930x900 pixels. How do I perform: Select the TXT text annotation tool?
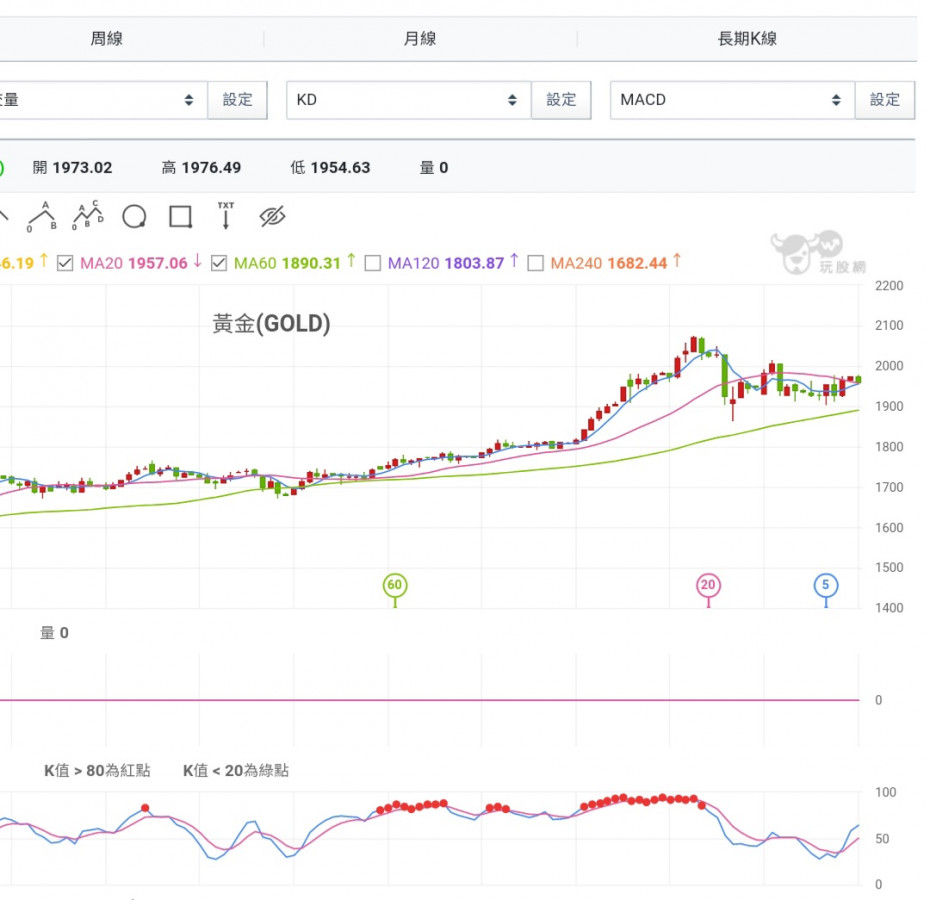pyautogui.click(x=226, y=215)
